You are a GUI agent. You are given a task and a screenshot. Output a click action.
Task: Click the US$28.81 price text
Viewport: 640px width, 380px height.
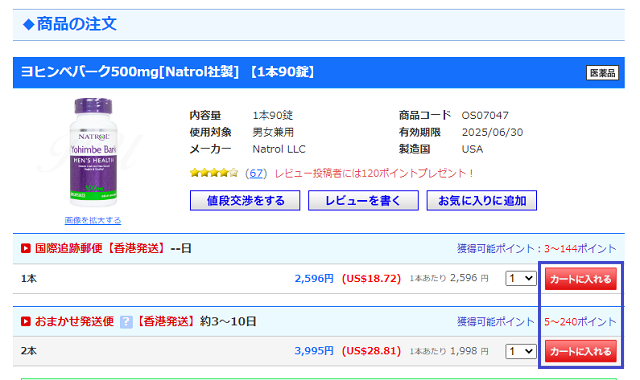click(x=371, y=351)
